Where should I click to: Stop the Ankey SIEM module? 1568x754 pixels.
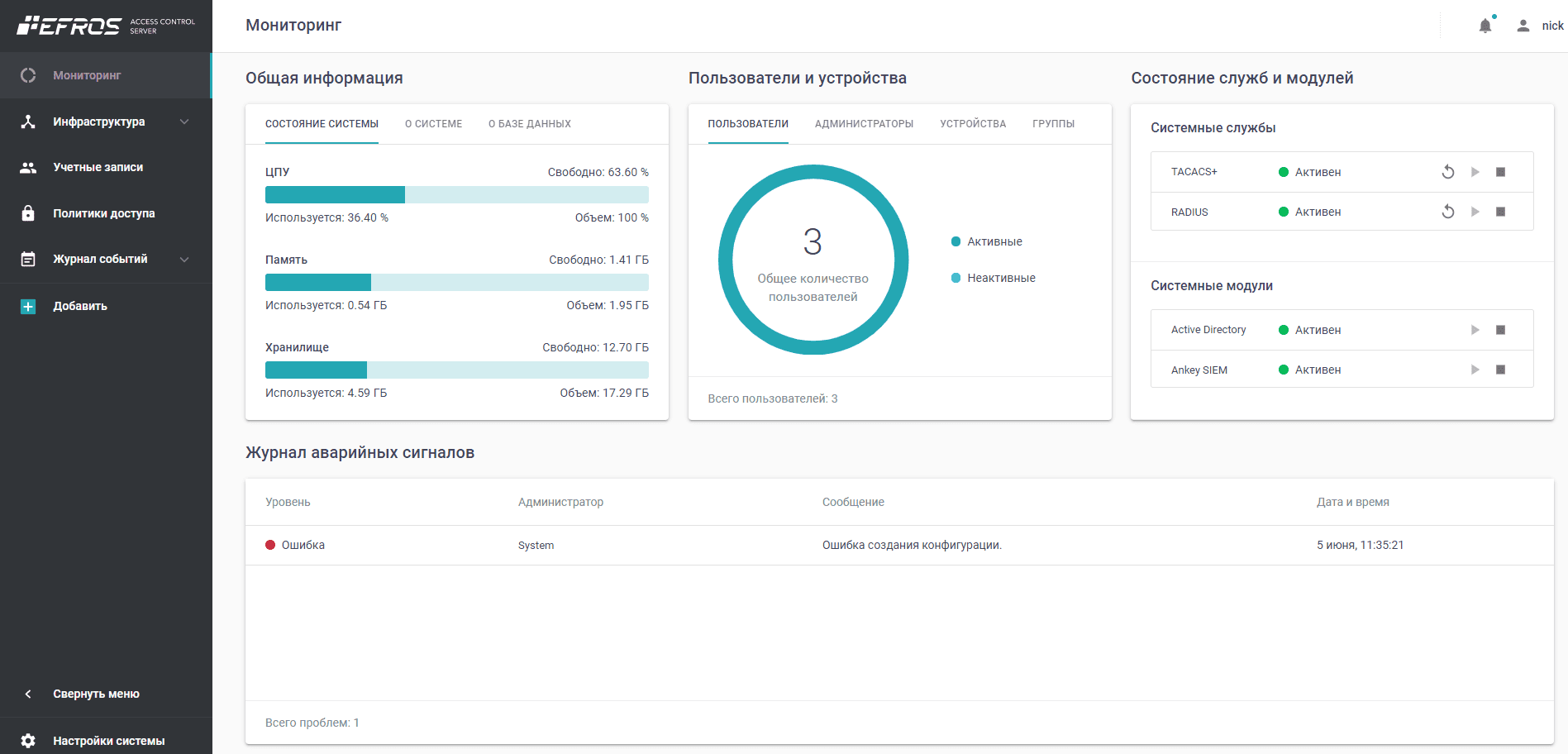[1500, 370]
